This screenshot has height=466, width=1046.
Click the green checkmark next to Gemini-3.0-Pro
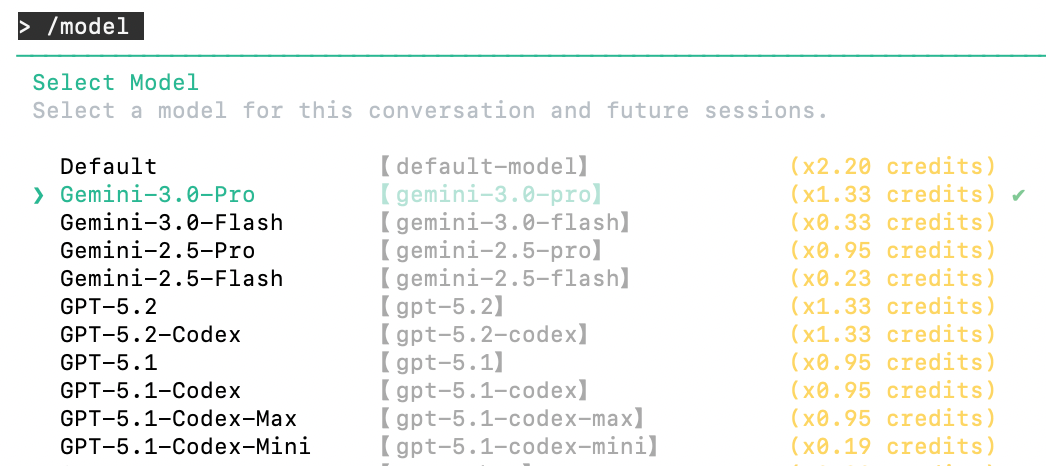click(x=1018, y=194)
